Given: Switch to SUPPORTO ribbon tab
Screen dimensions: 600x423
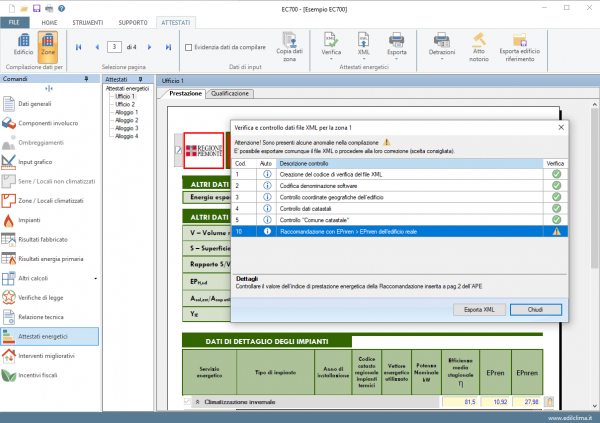Looking at the screenshot, I should point(133,23).
